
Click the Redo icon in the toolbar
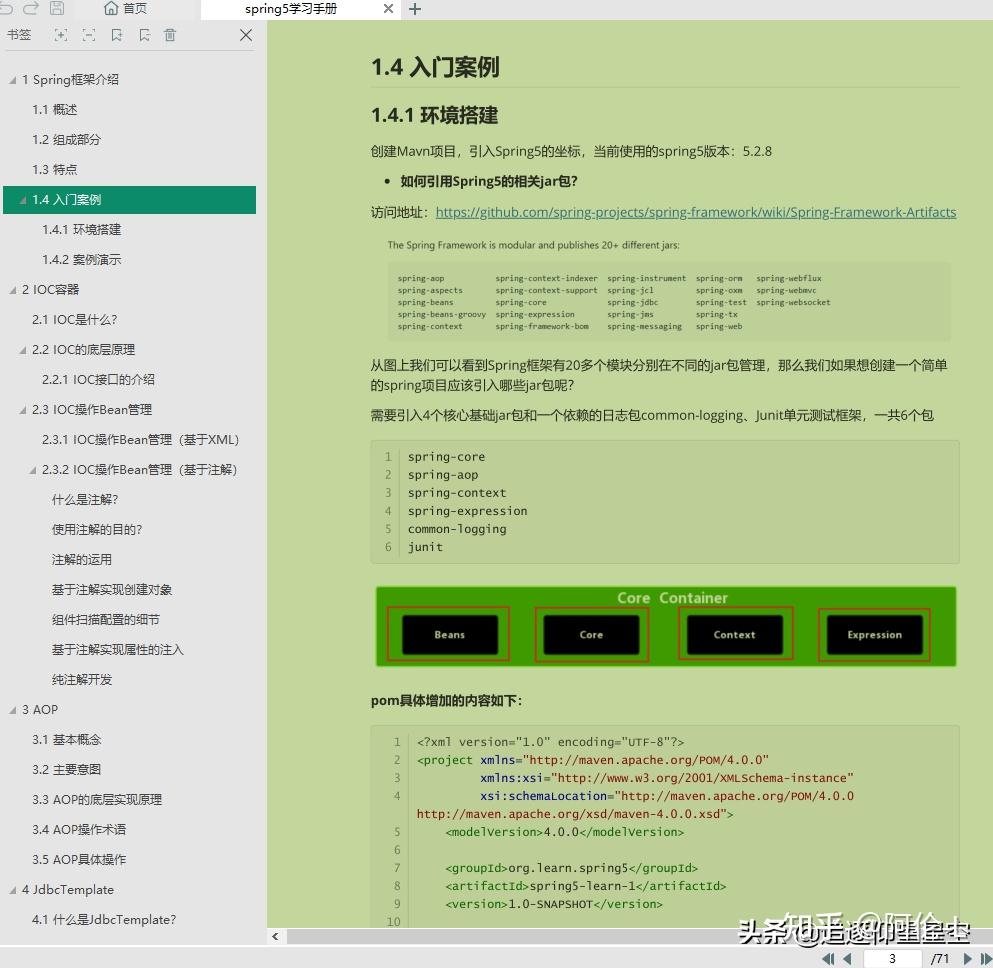point(30,9)
